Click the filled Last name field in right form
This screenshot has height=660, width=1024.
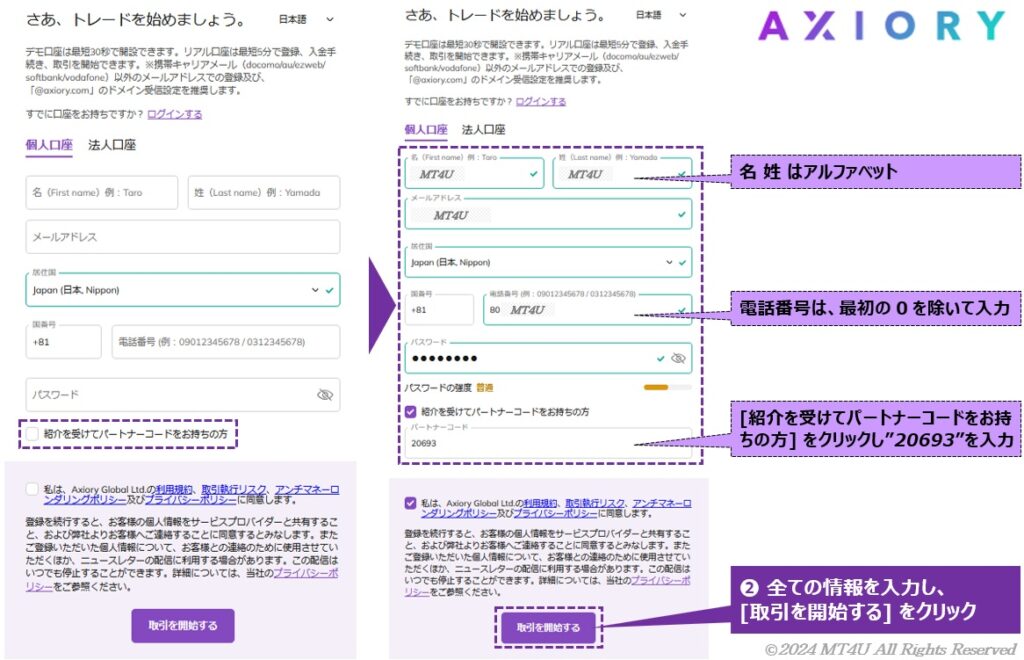(622, 174)
